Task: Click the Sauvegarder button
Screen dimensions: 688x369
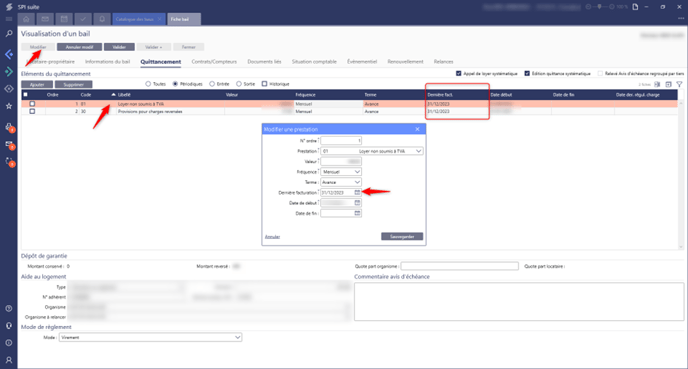Action: (402, 236)
